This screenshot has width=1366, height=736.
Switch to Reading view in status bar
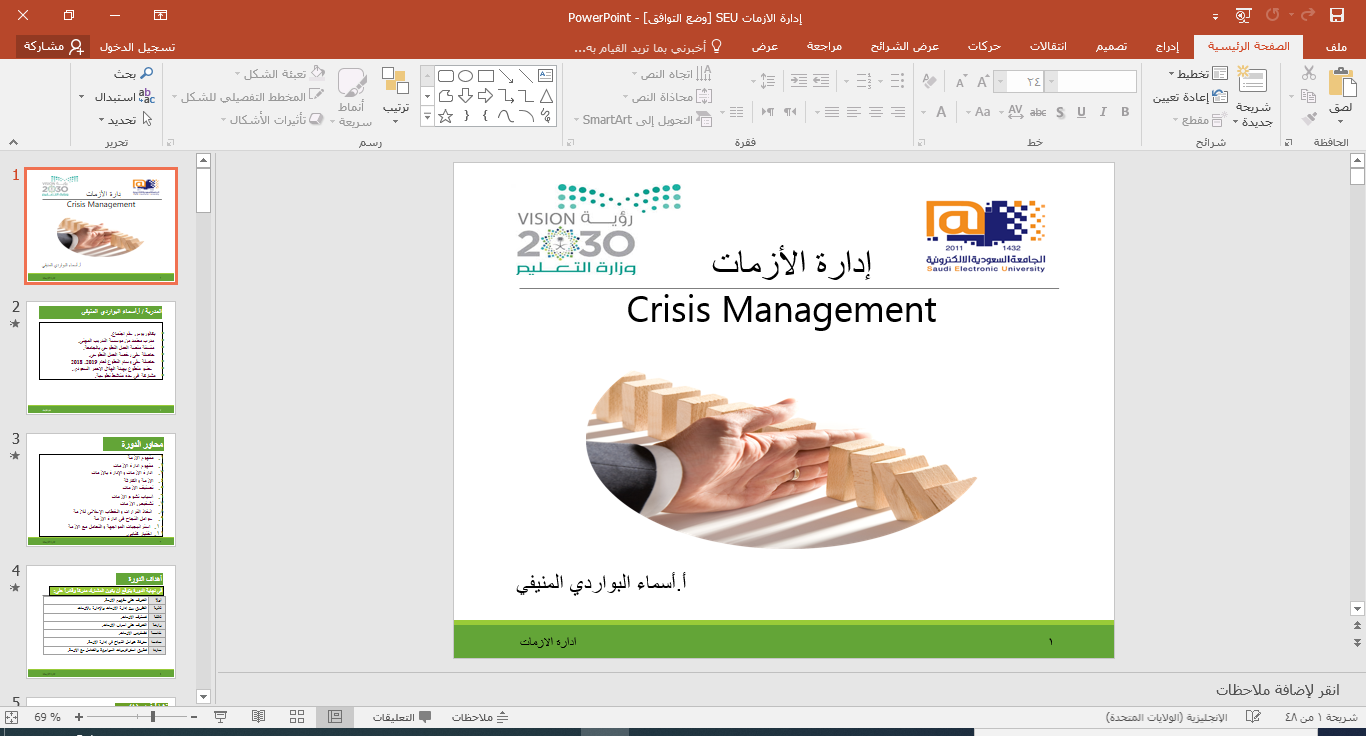point(259,717)
